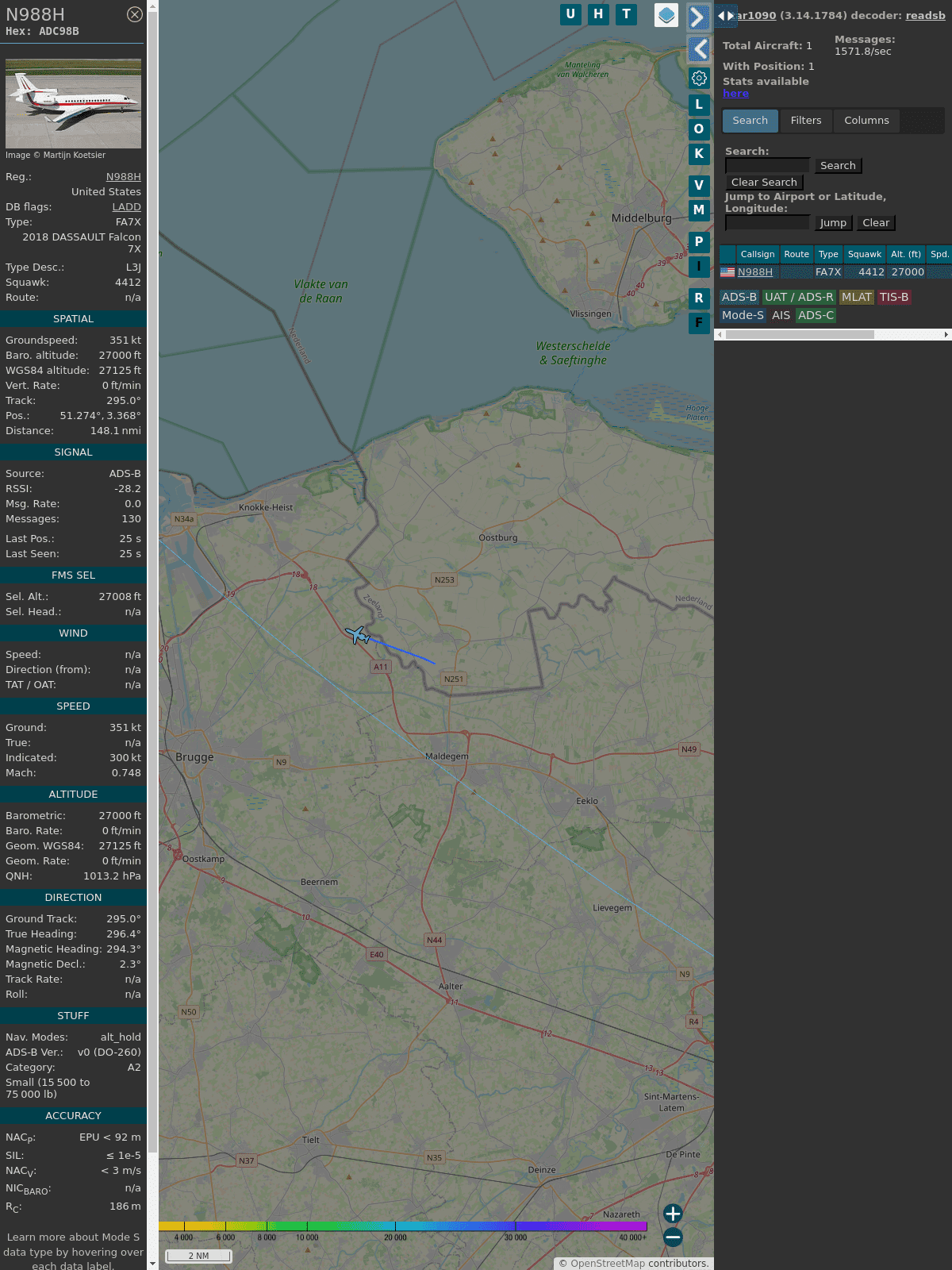Click the T all-tracks button
The height and width of the screenshot is (1270, 952).
pyautogui.click(x=627, y=14)
